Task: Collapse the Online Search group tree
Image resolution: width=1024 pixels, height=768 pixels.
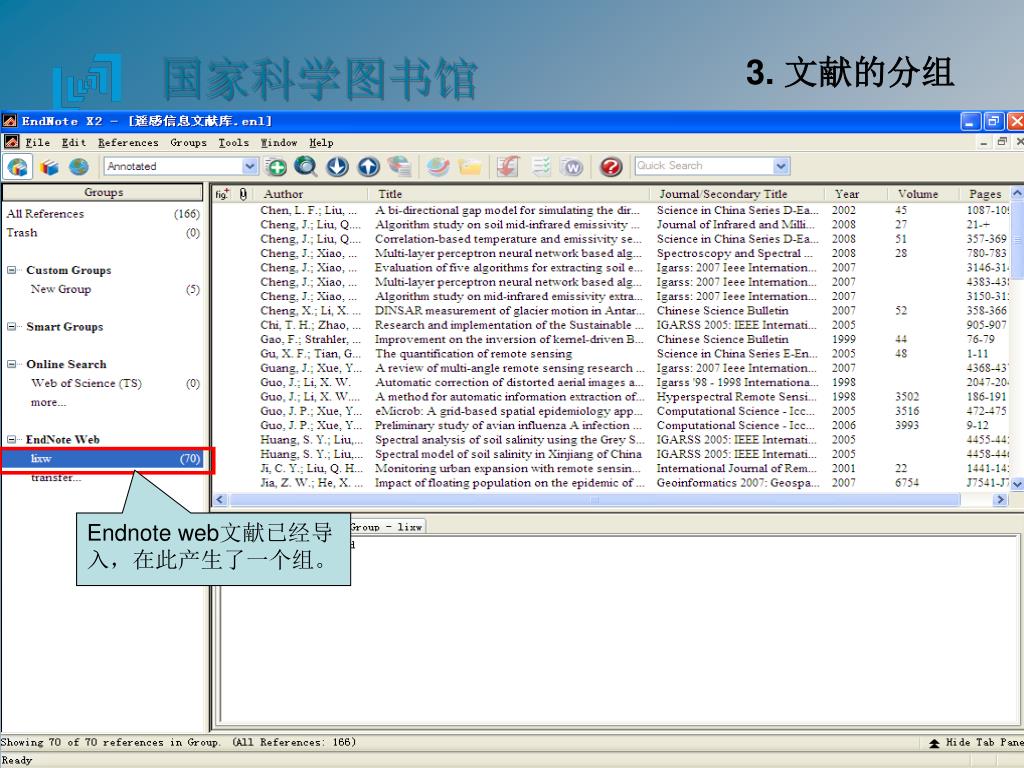Action: (x=12, y=364)
